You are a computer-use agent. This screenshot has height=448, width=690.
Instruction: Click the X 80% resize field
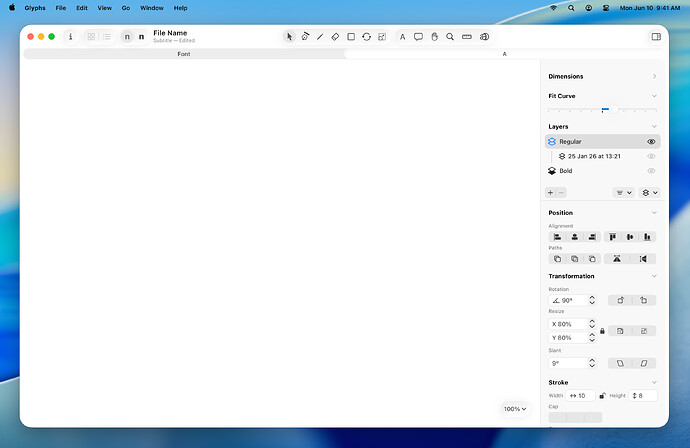(568, 324)
